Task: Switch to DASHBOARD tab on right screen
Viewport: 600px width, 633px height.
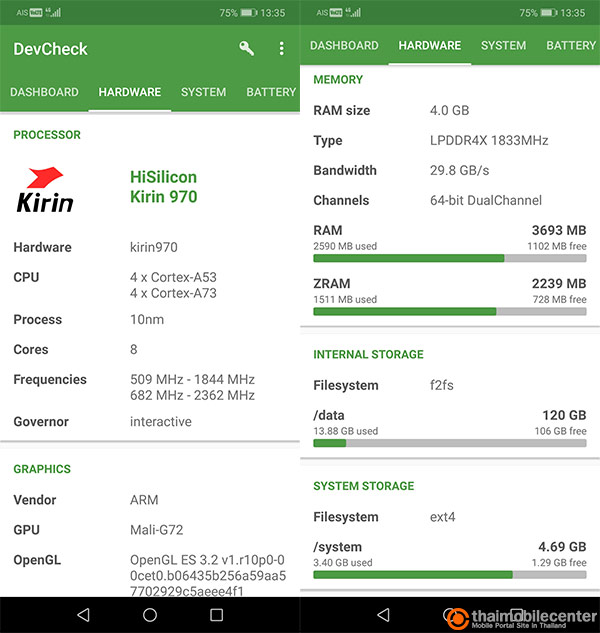Action: (x=344, y=45)
